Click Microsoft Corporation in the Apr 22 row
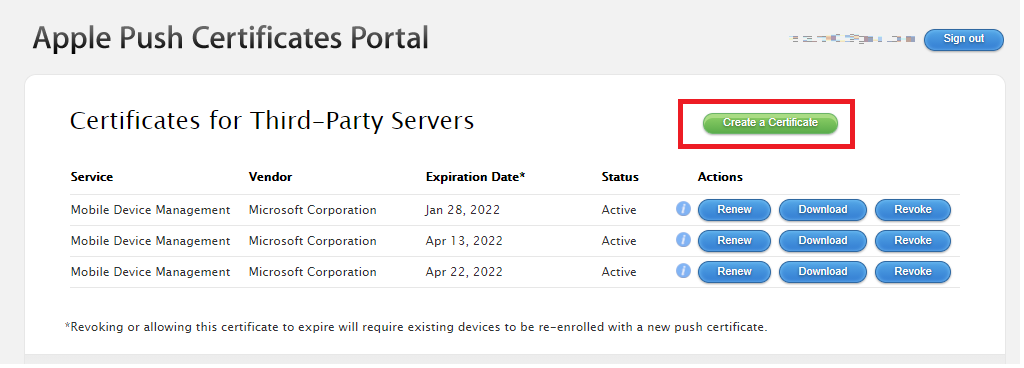Viewport: 1024px width, 368px height. click(312, 271)
